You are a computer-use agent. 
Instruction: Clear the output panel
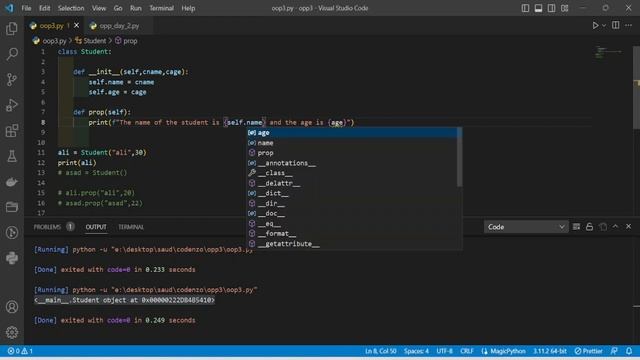point(576,227)
